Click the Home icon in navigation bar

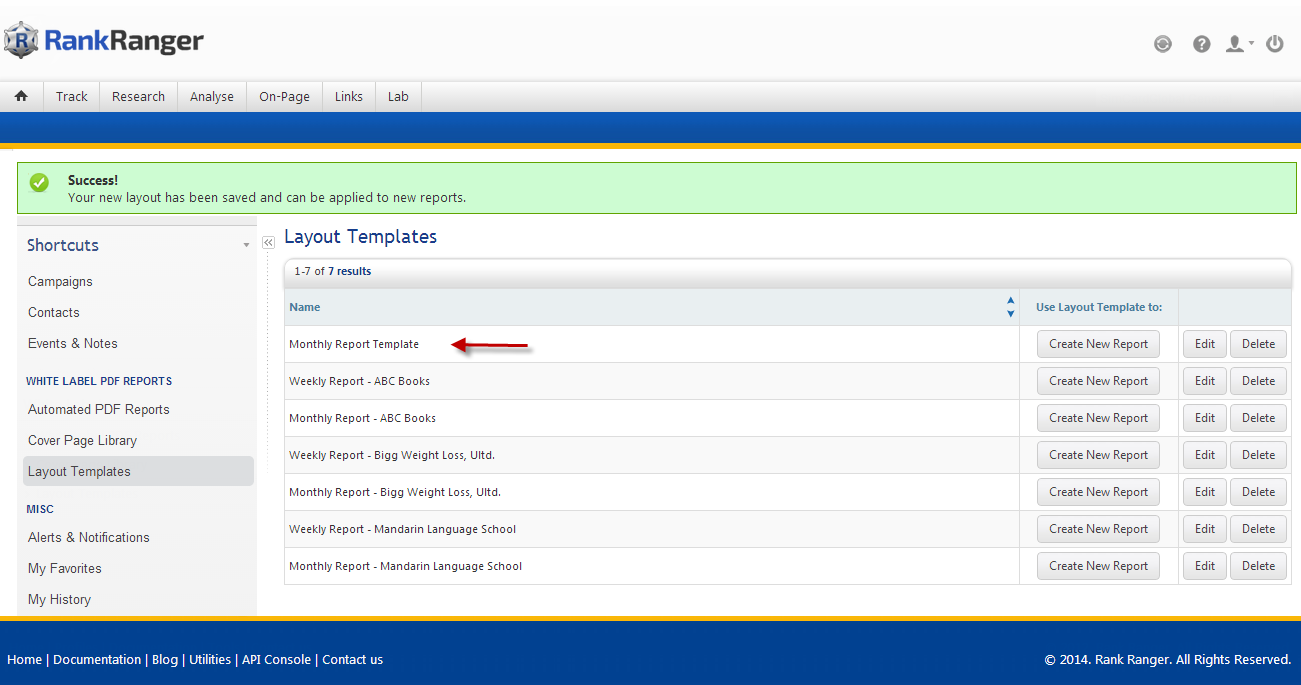coord(21,96)
